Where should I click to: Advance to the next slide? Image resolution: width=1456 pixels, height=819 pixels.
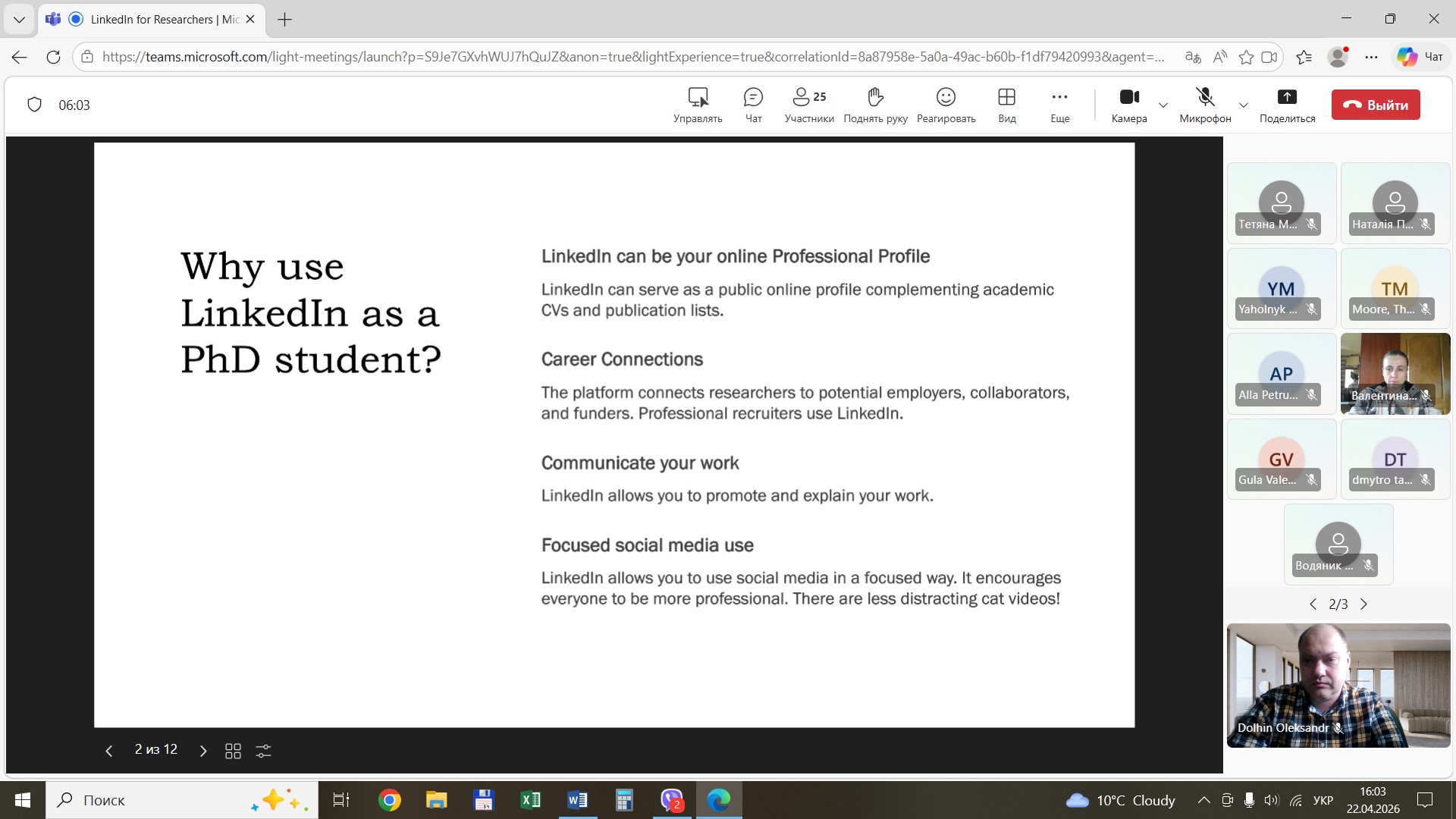(202, 751)
